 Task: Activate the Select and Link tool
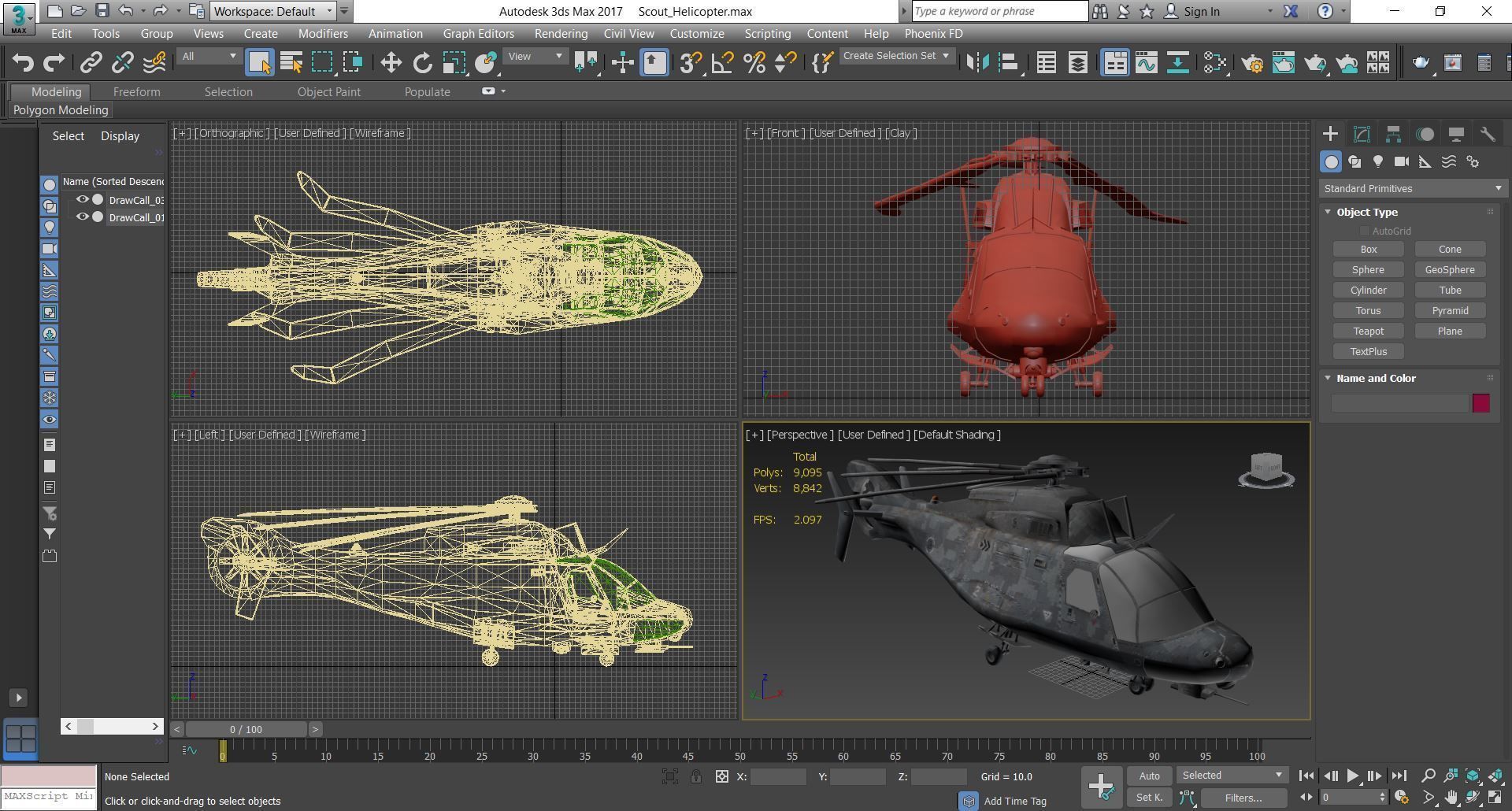(91, 63)
